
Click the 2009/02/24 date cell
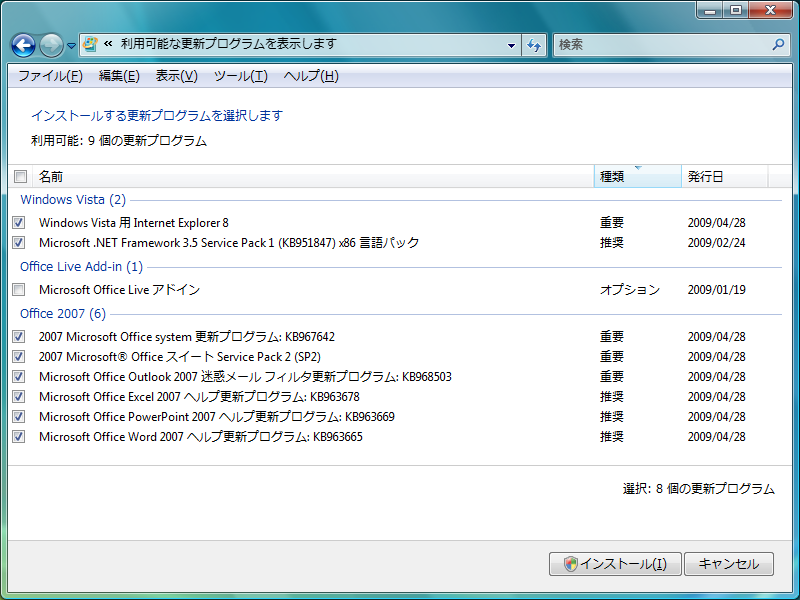tap(716, 243)
